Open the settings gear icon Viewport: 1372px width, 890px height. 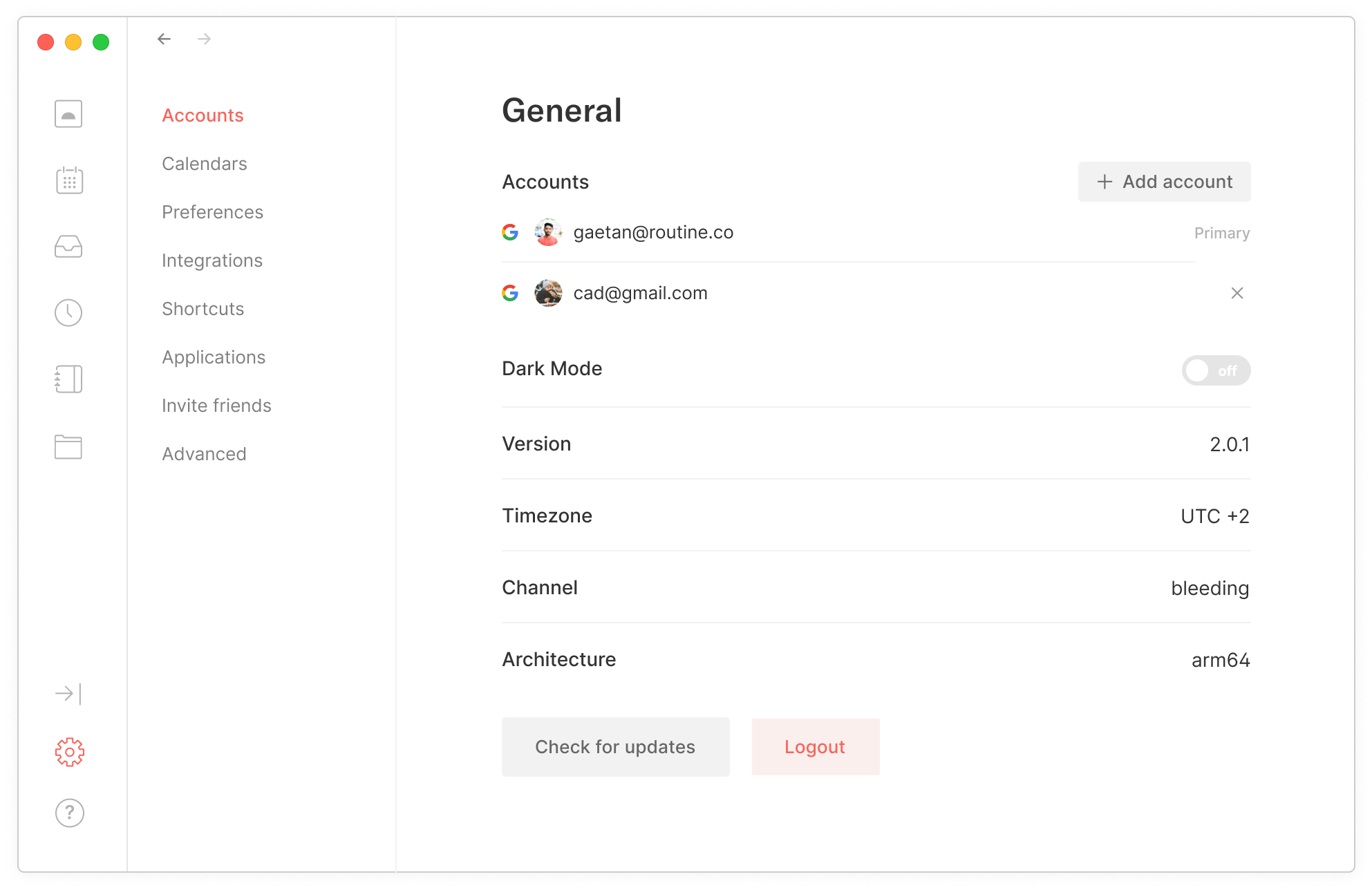(x=69, y=752)
